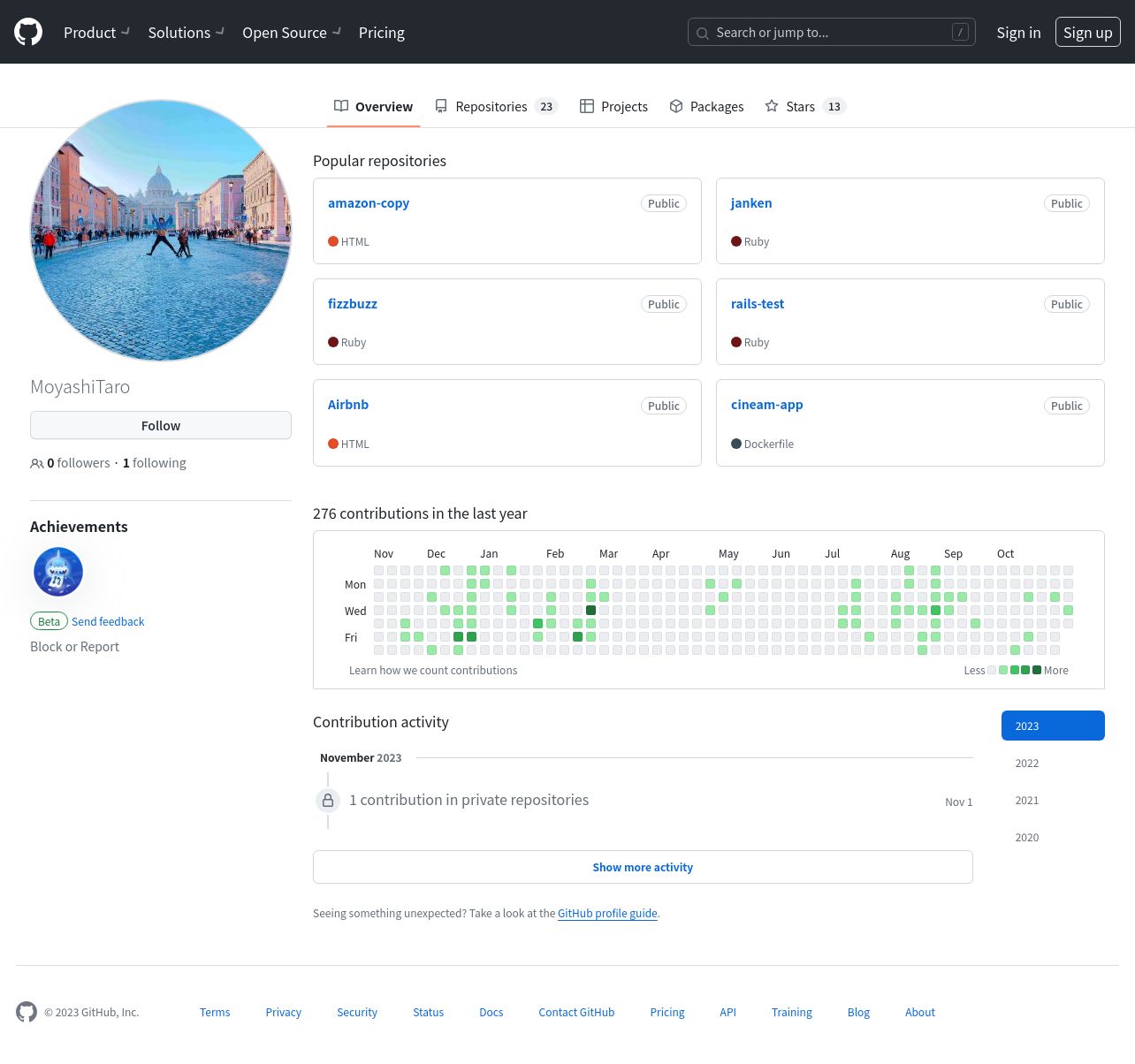1135x1064 pixels.
Task: Click the dark green March Wednesday cell
Action: pyautogui.click(x=591, y=611)
